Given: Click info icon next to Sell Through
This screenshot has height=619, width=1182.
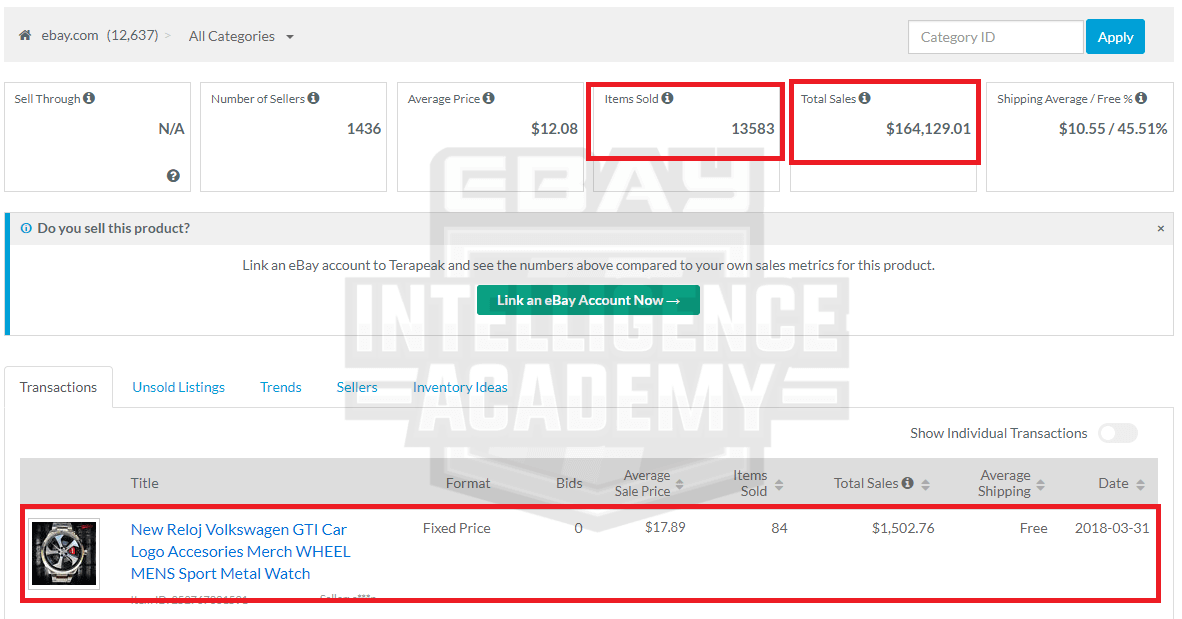Looking at the screenshot, I should tap(89, 98).
